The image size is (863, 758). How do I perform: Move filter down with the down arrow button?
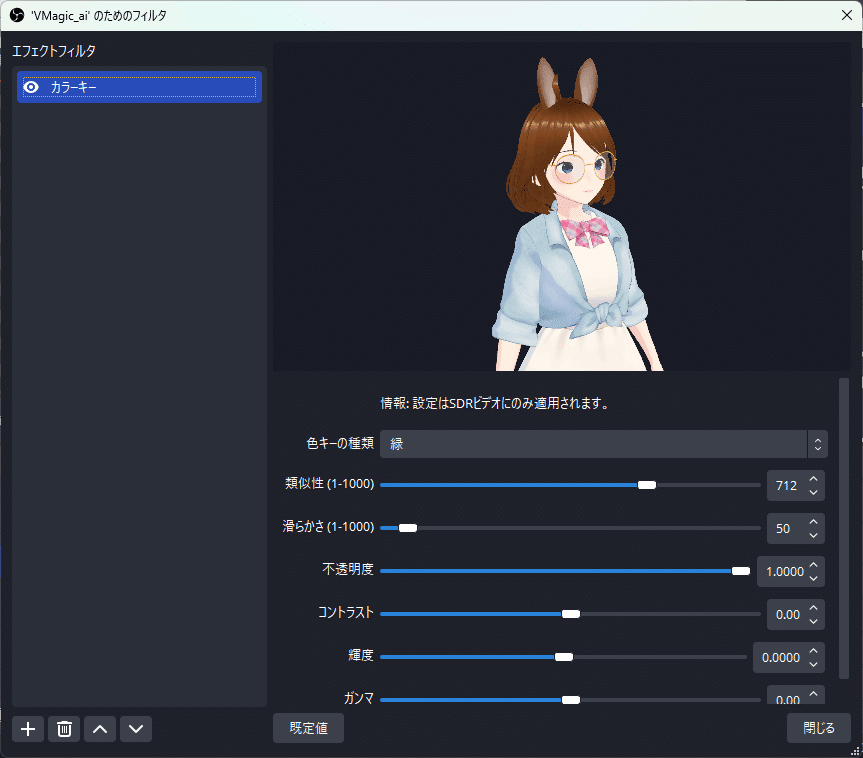point(136,729)
